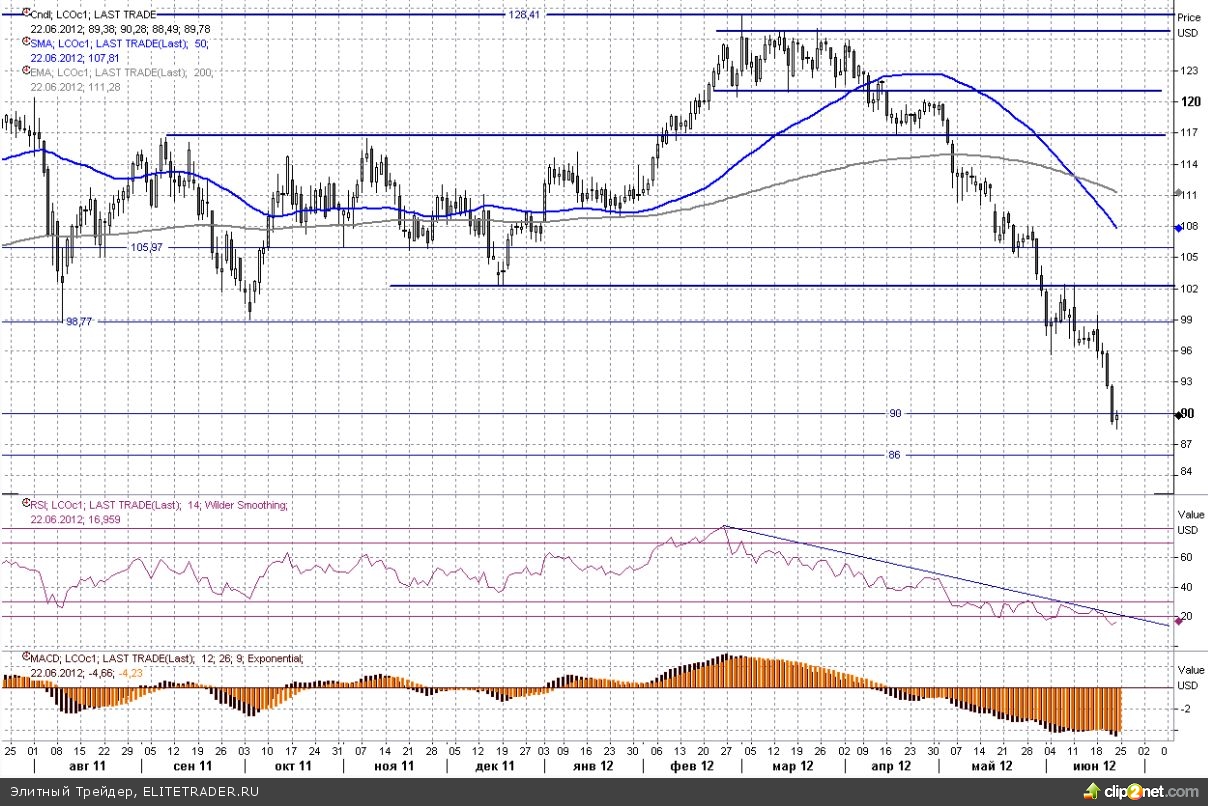Select the 98,77 level line label
Image resolution: width=1208 pixels, height=806 pixels.
tap(79, 322)
